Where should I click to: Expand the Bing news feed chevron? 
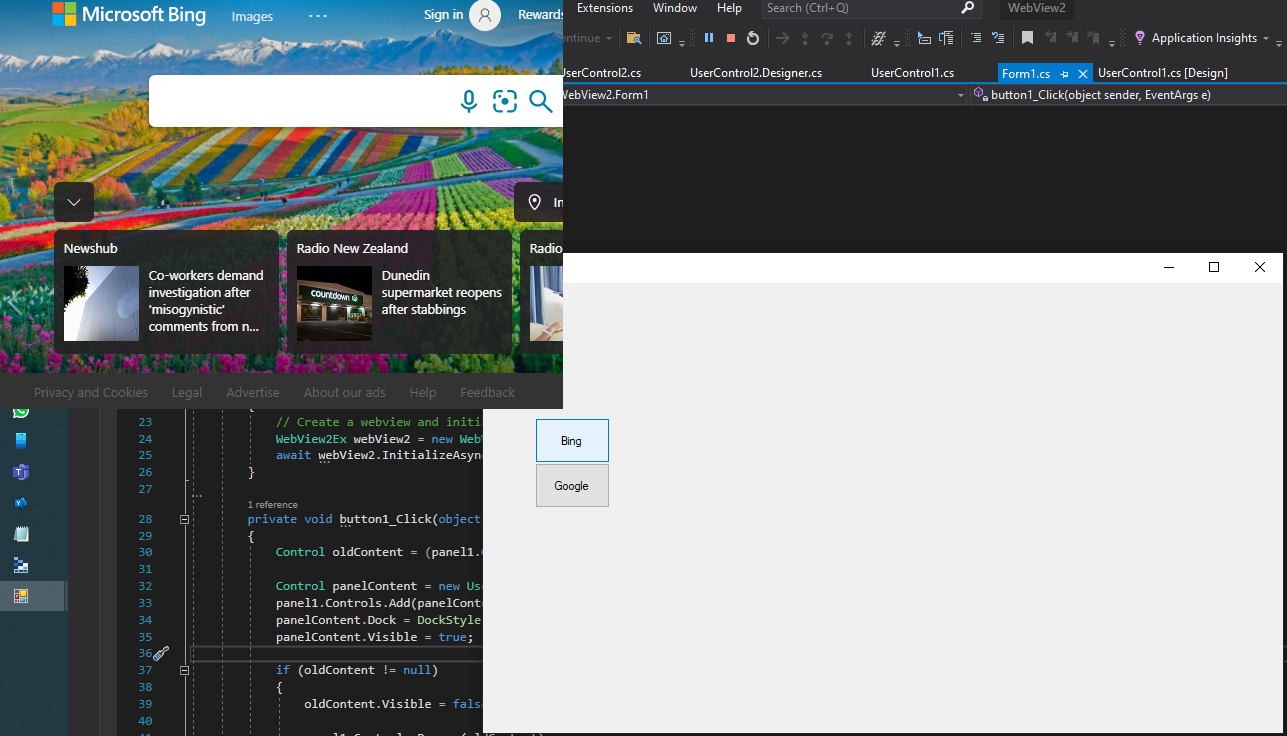(x=73, y=201)
